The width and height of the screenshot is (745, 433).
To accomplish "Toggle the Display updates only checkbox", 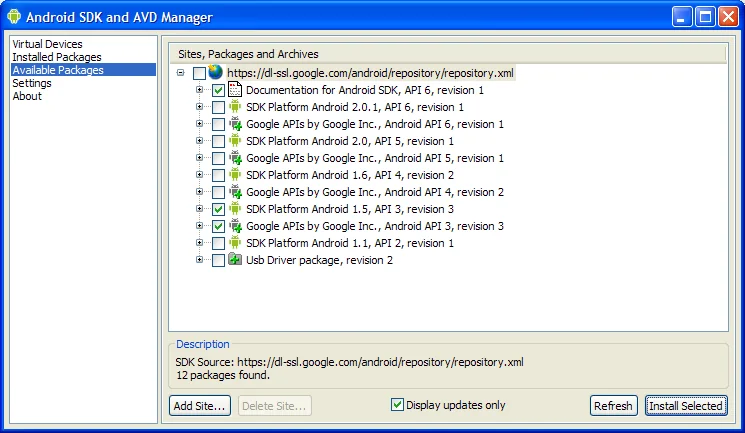I will click(x=397, y=405).
